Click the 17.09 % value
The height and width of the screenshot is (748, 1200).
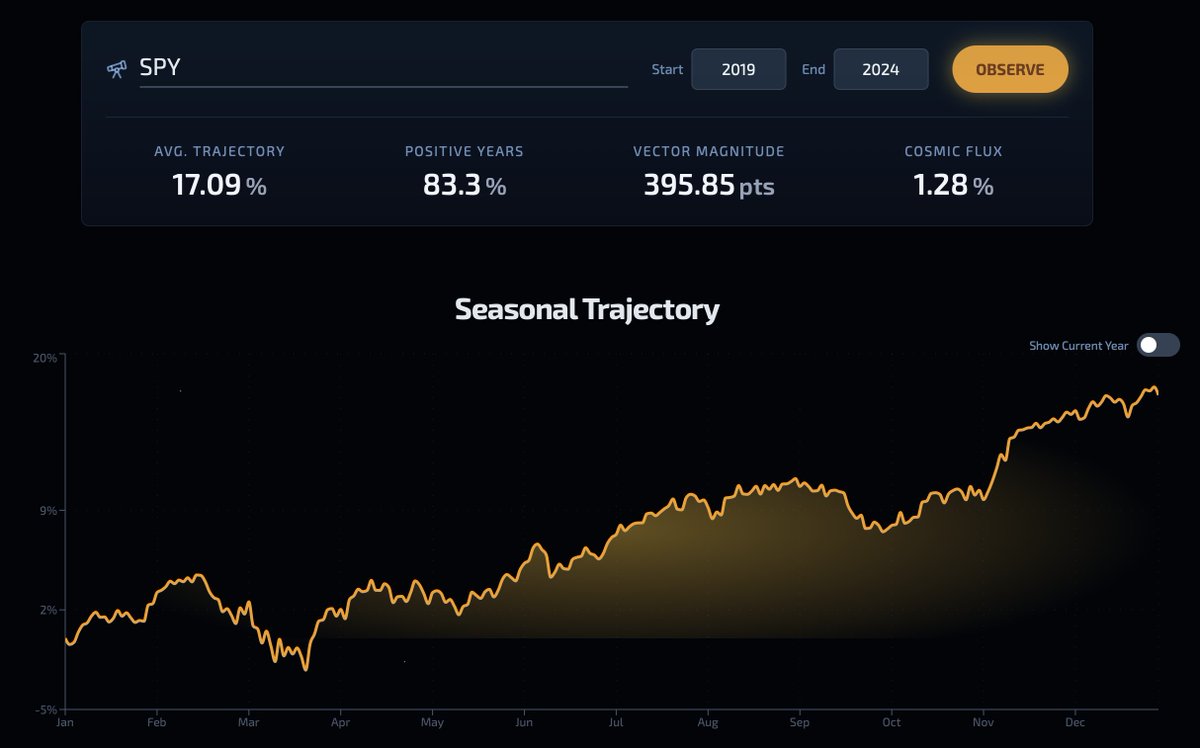pos(219,185)
